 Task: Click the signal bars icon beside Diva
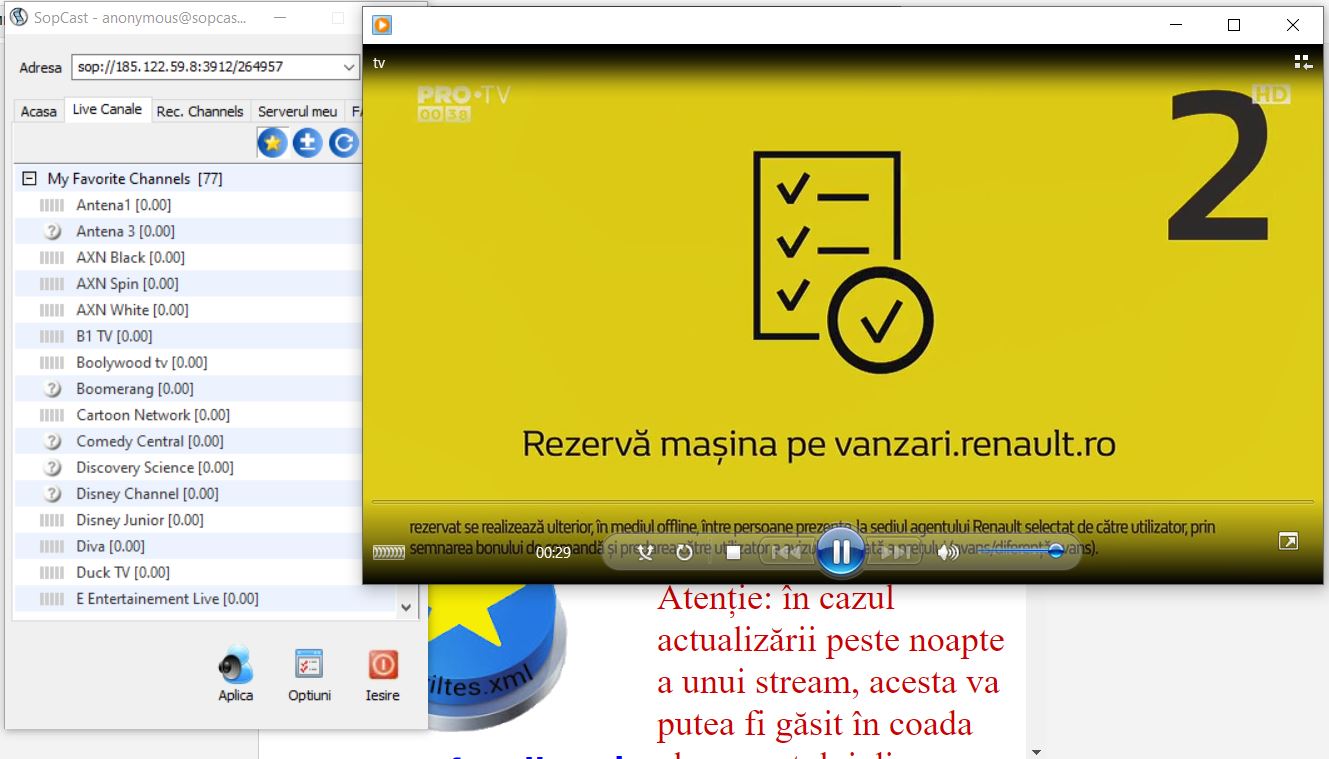52,546
